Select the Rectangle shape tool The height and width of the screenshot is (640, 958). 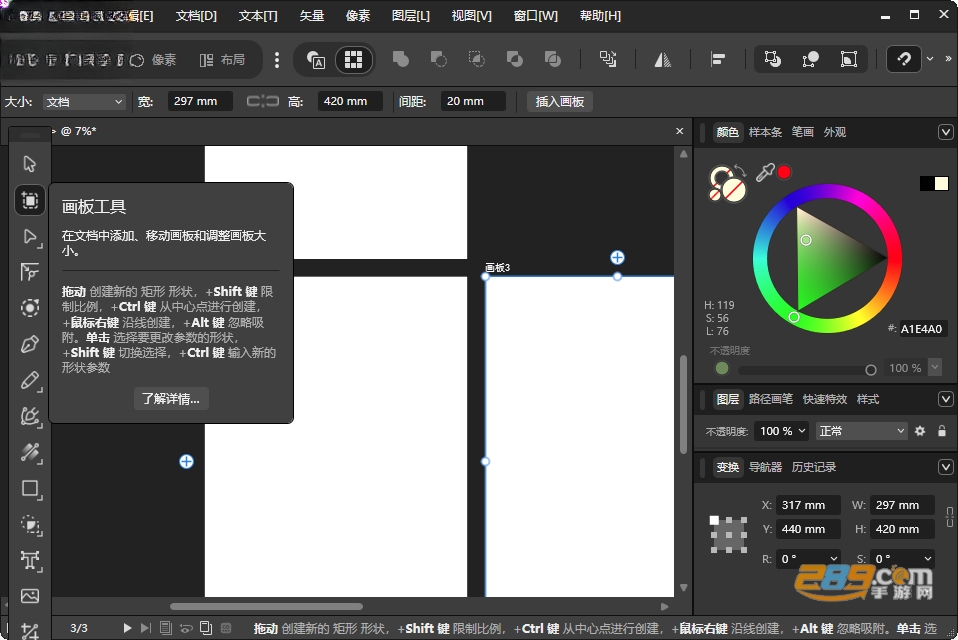pyautogui.click(x=29, y=489)
